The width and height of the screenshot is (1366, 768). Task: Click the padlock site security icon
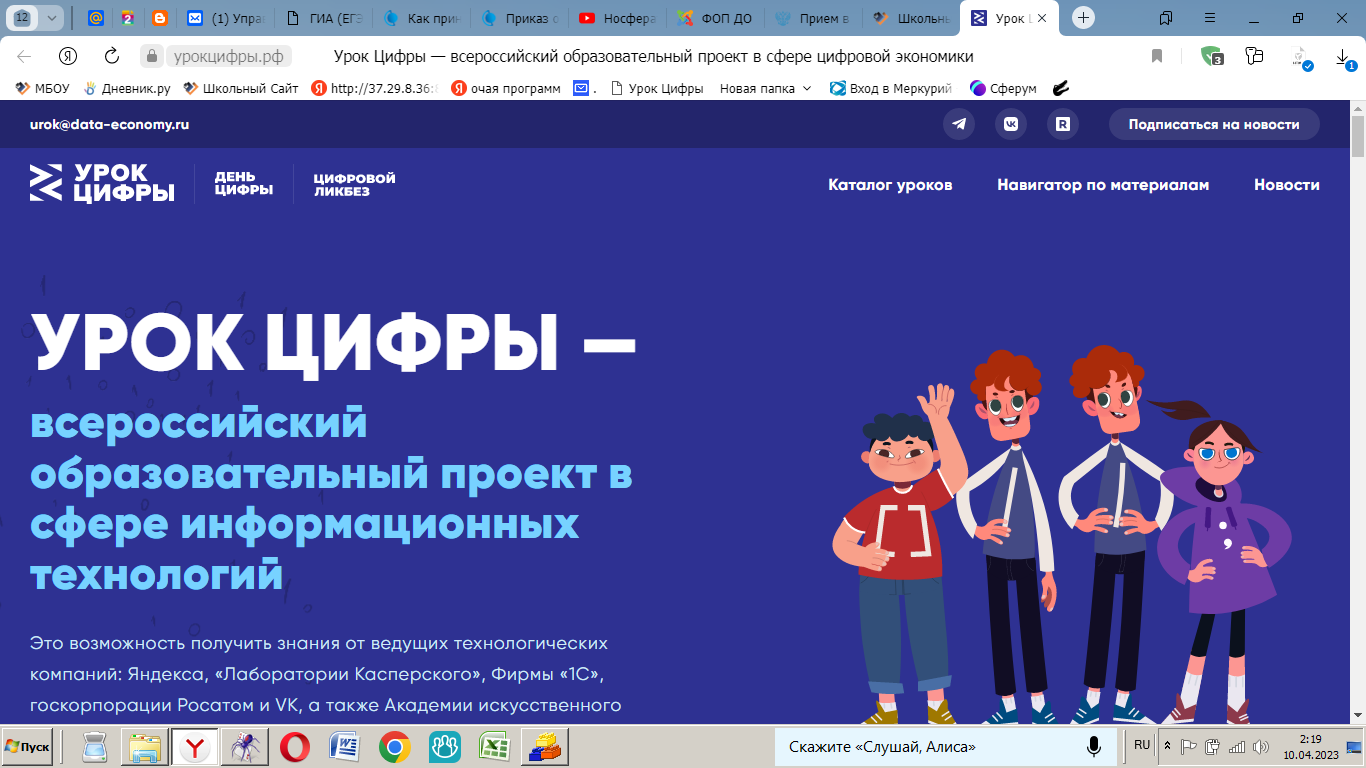pyautogui.click(x=152, y=56)
